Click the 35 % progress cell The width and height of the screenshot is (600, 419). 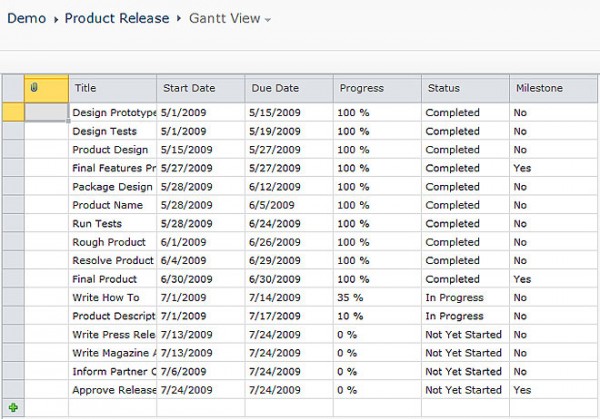click(x=376, y=298)
